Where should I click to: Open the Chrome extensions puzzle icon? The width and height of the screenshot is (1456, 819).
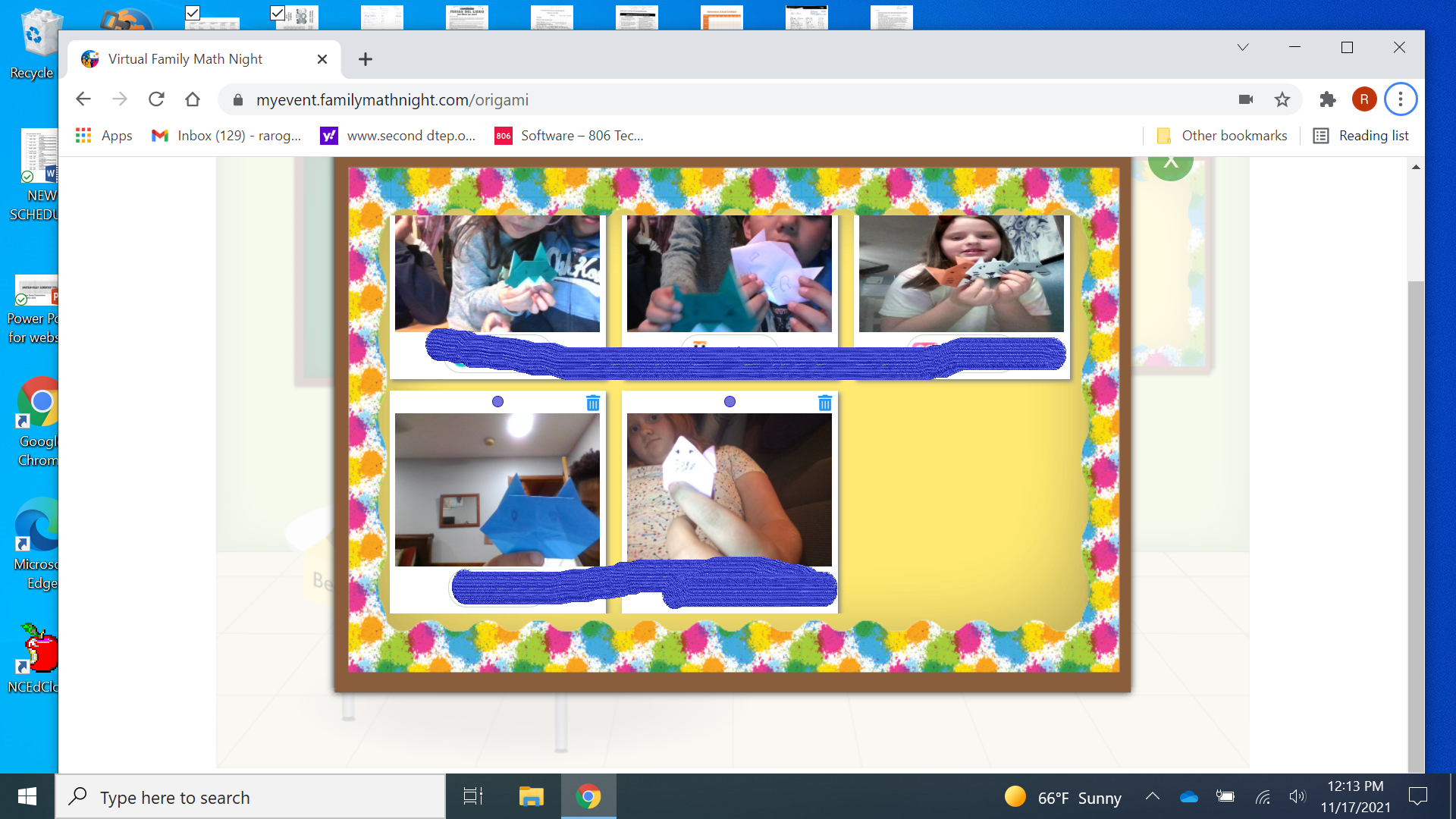pos(1327,99)
